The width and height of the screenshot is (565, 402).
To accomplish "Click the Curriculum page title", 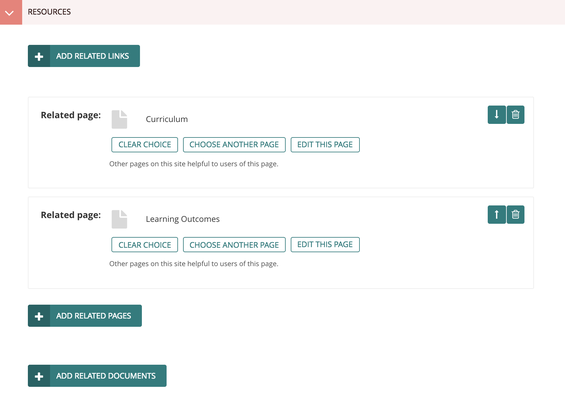I will (167, 119).
